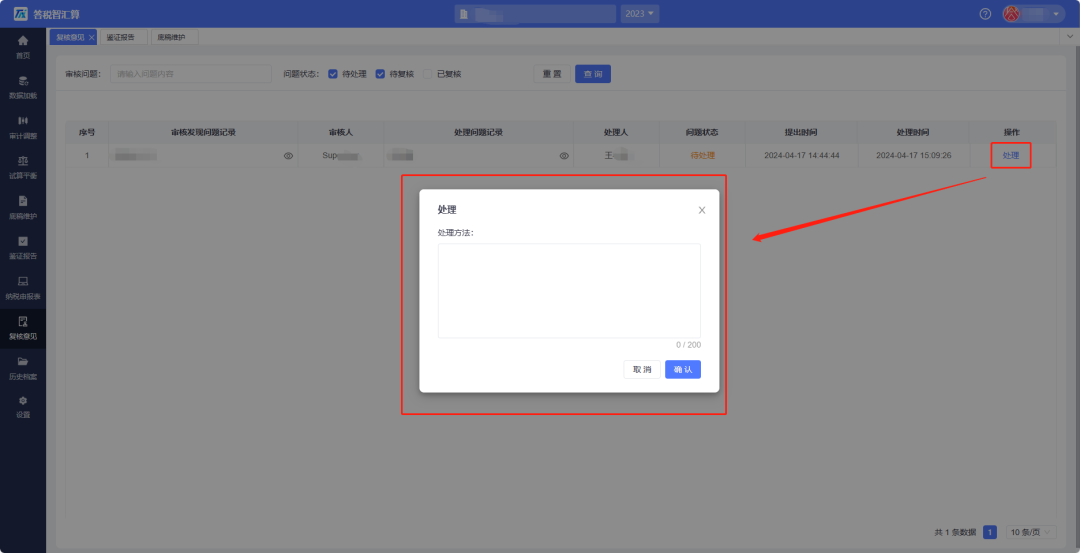Close the 处理 dialog with X

(702, 210)
